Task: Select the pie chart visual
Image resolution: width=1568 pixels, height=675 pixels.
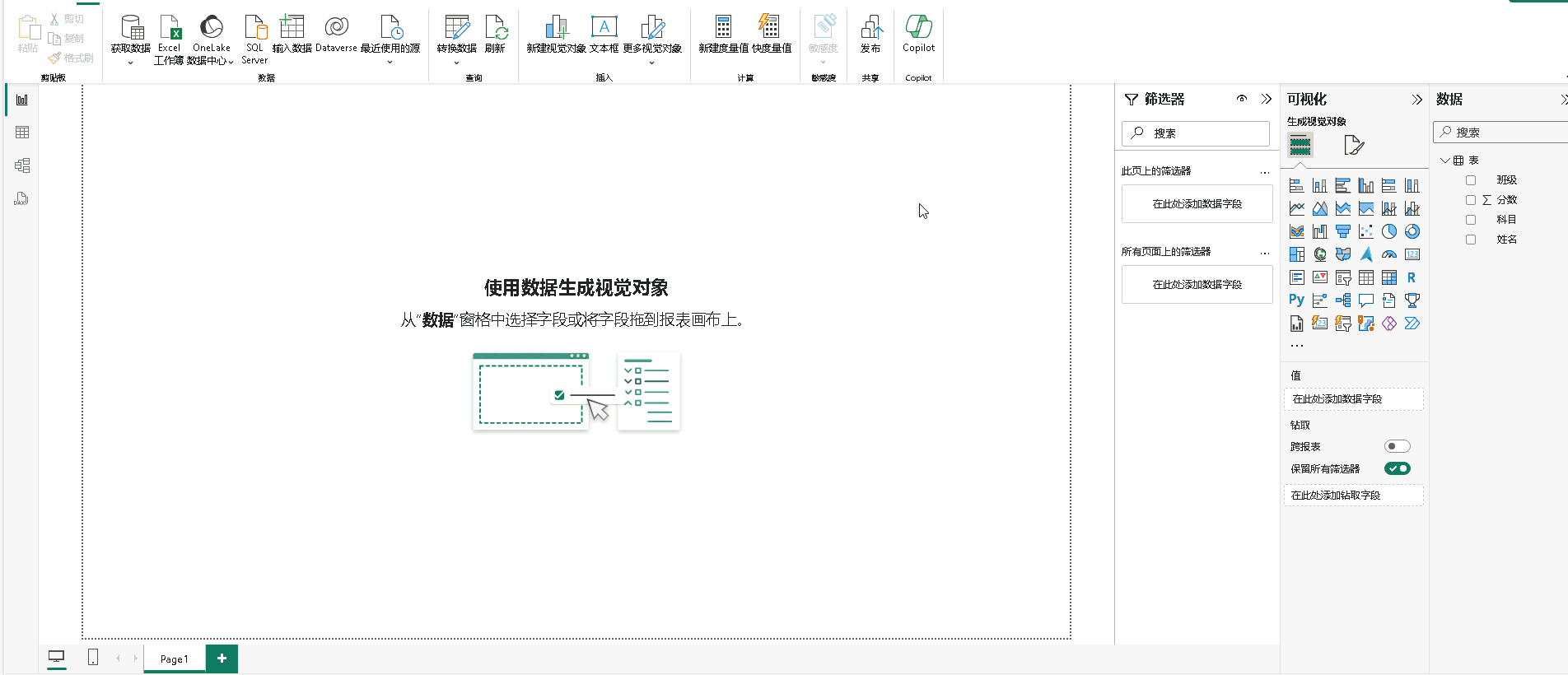Action: point(1389,231)
